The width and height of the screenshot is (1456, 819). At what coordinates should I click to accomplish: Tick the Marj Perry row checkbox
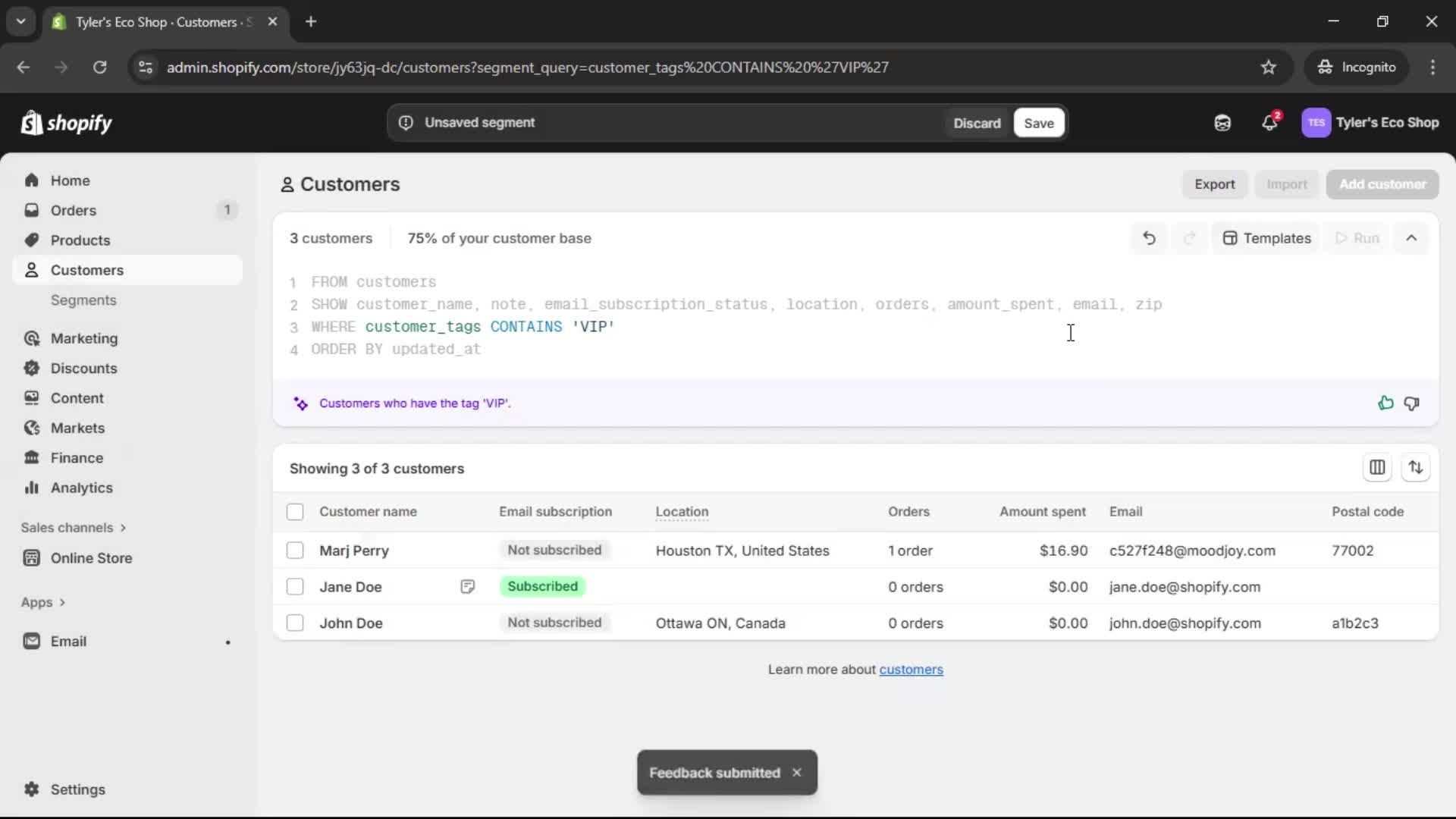(x=295, y=551)
